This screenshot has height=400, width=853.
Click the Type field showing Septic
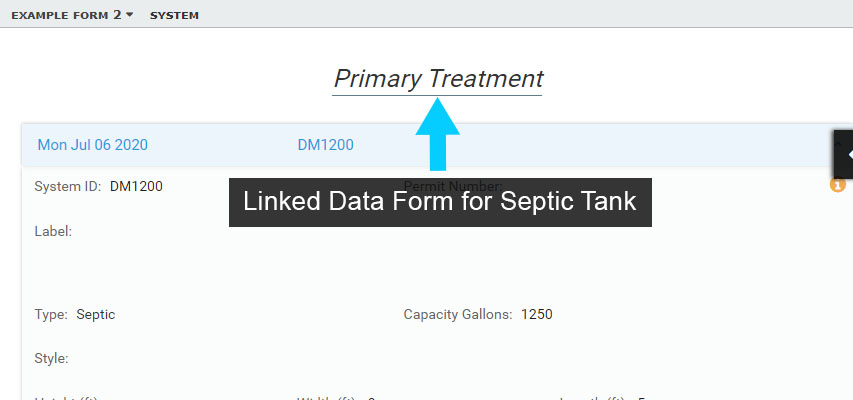[96, 314]
